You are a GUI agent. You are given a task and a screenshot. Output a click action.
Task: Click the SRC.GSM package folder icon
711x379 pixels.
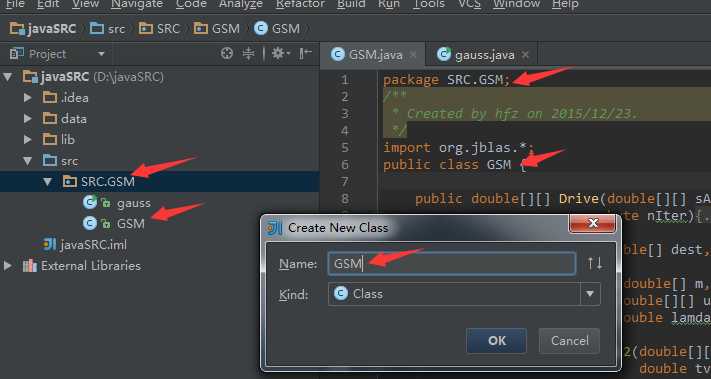69,182
